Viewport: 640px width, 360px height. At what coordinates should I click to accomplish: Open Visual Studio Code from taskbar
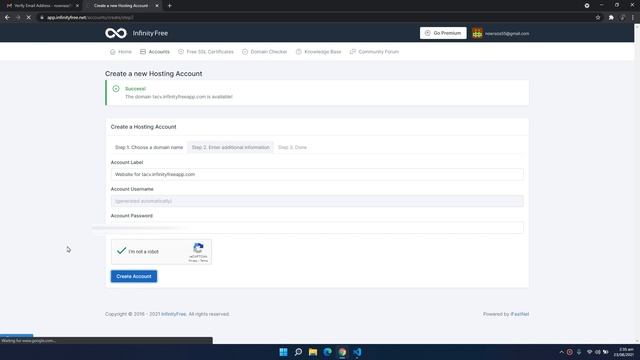click(357, 352)
